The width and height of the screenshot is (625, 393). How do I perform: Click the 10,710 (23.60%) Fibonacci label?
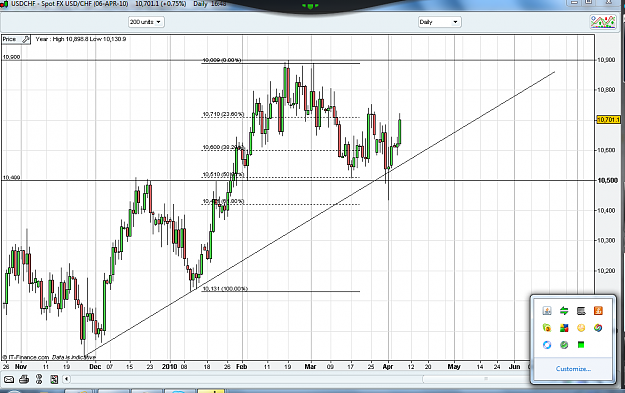(x=223, y=114)
